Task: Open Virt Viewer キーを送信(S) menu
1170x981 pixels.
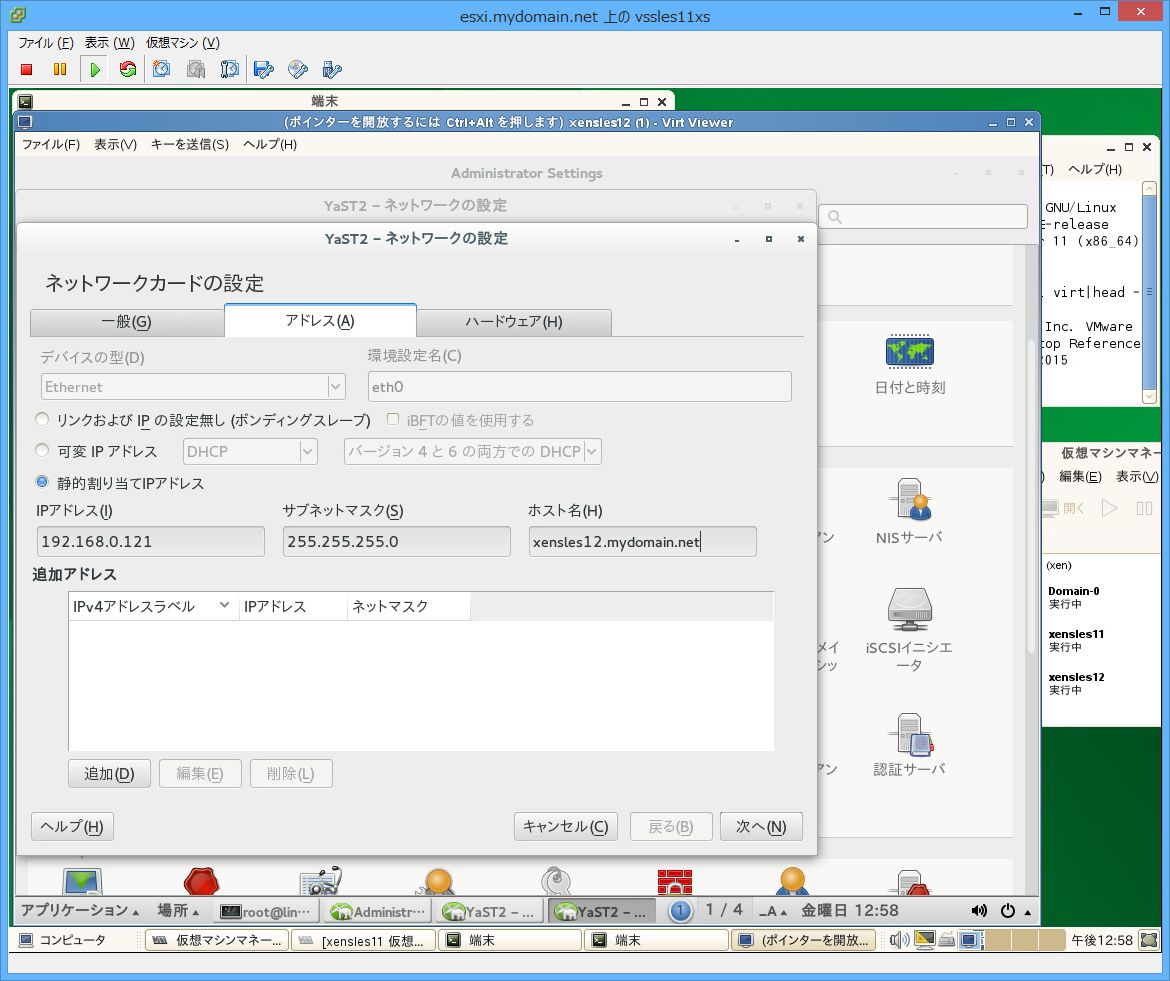Action: [190, 144]
